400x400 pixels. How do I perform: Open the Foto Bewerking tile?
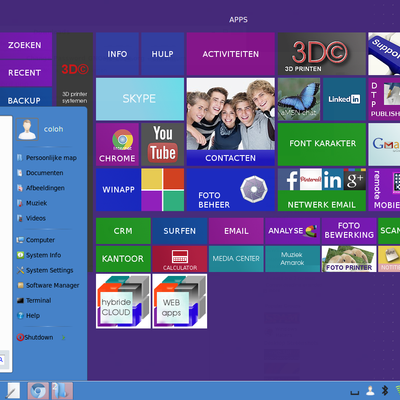pyautogui.click(x=349, y=231)
